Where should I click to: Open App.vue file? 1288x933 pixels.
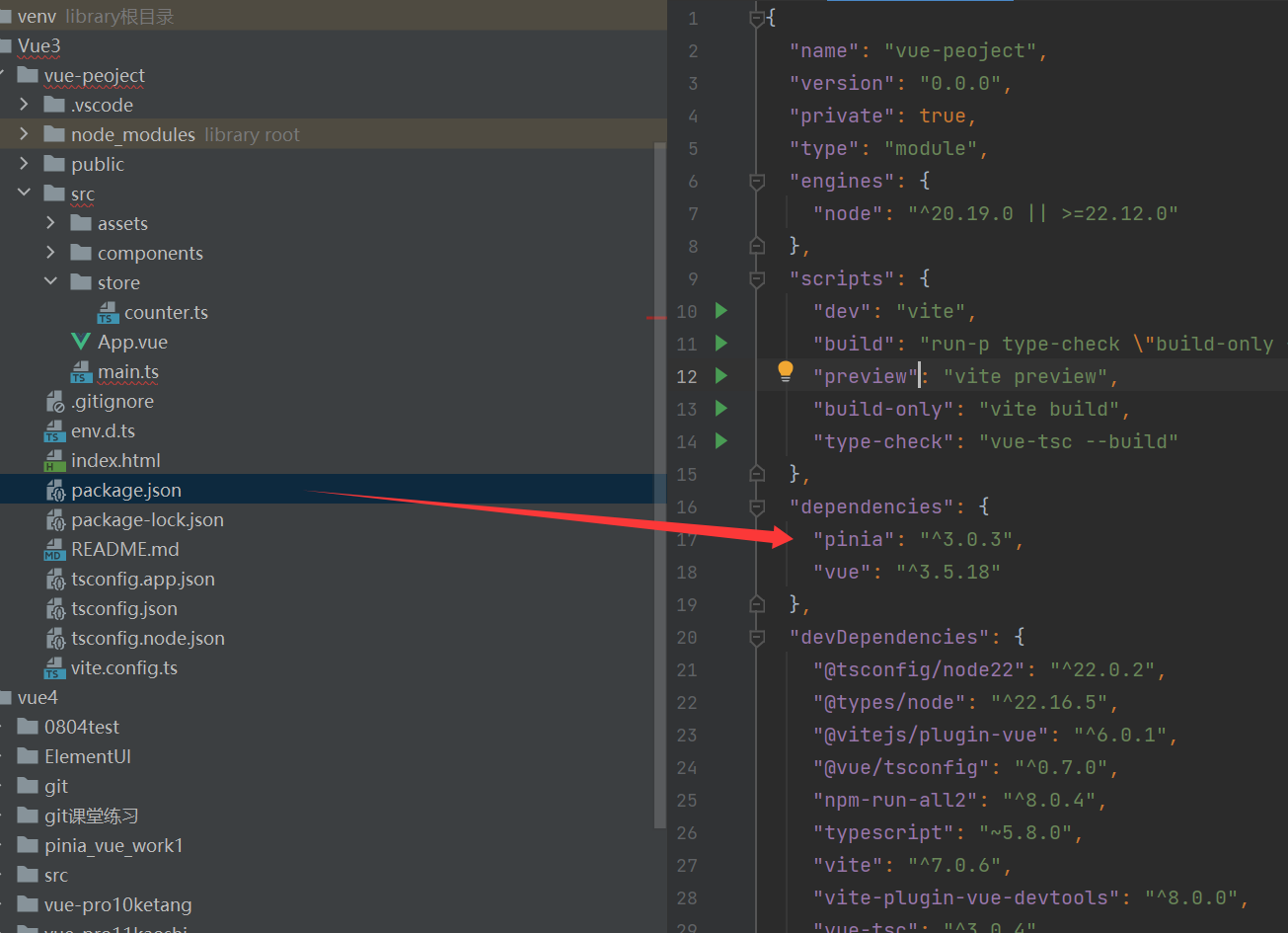(132, 342)
